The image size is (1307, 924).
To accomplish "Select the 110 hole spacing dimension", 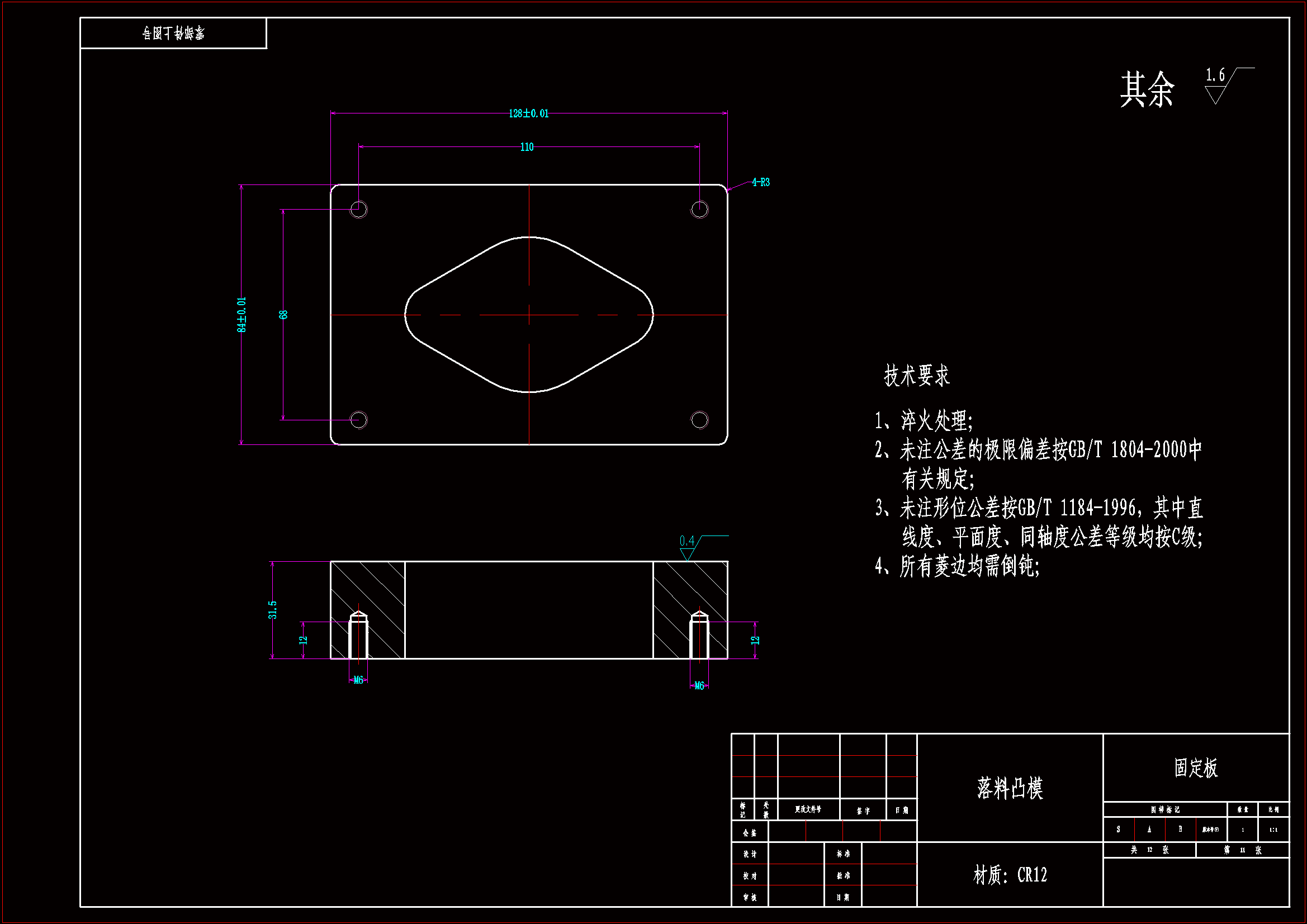I will [x=527, y=147].
